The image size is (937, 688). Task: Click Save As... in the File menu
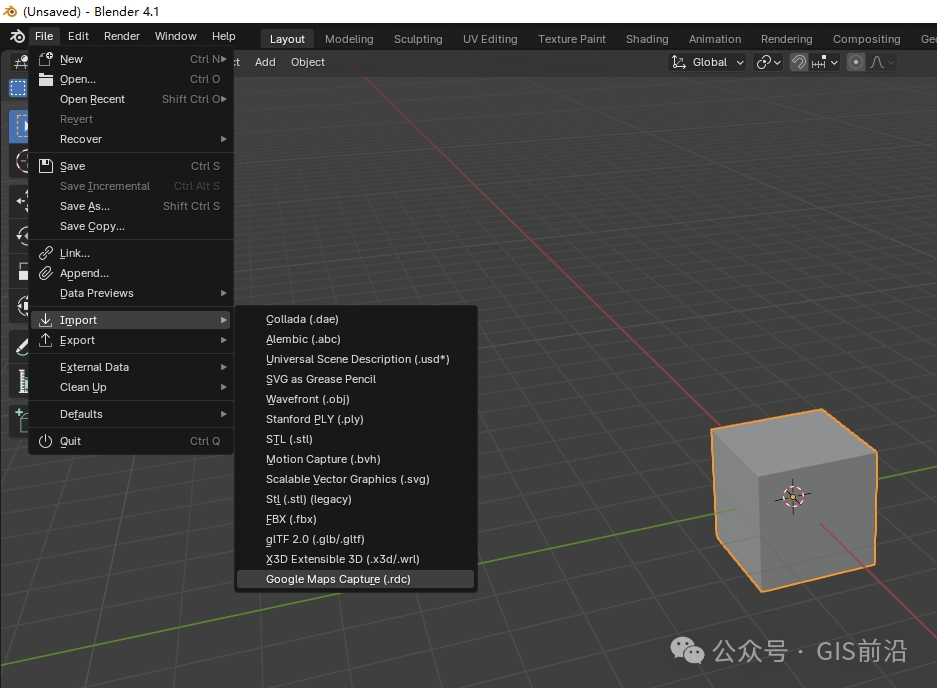tap(131, 206)
